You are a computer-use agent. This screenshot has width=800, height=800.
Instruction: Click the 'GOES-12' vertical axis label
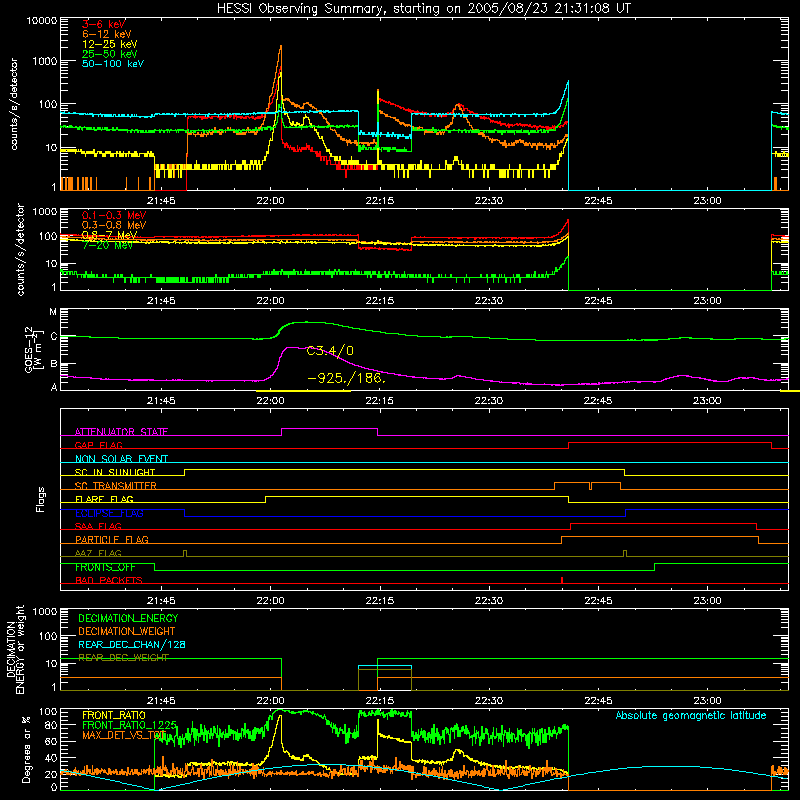tap(29, 350)
